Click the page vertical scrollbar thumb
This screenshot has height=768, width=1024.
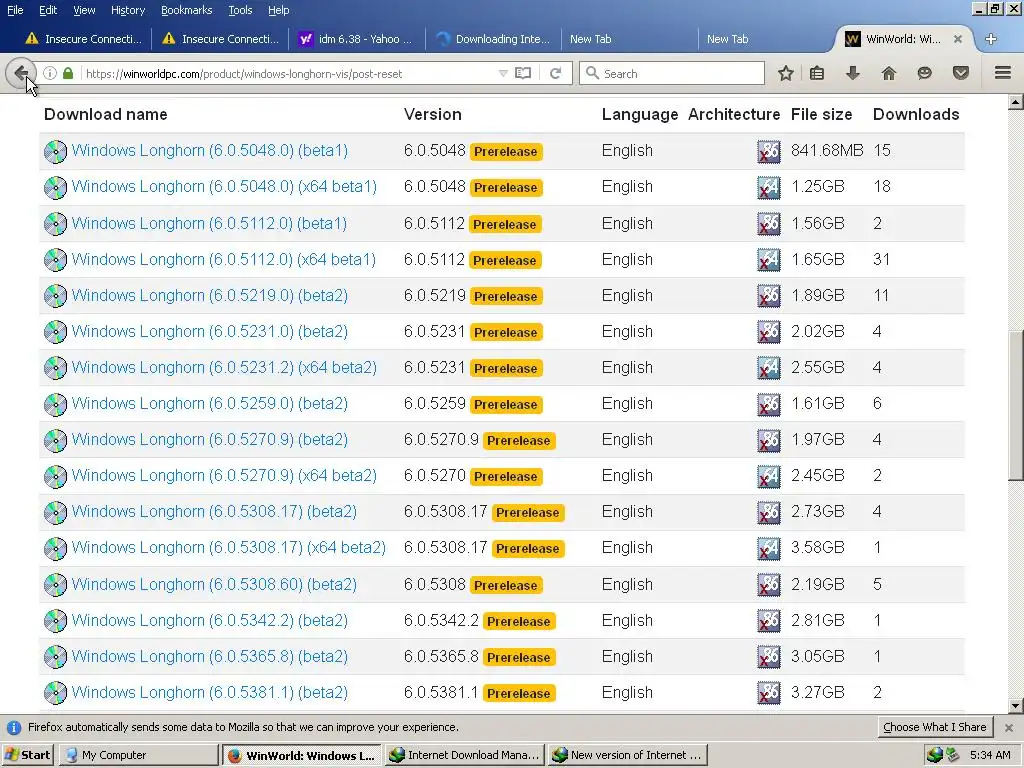click(1016, 405)
